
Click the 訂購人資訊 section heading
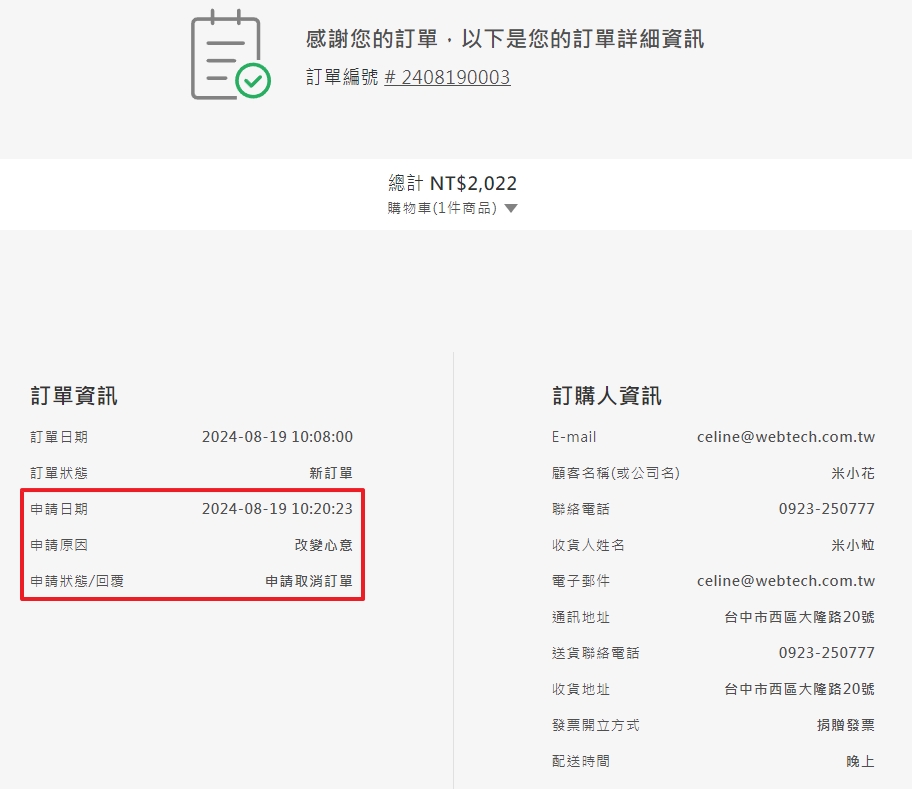tap(606, 396)
